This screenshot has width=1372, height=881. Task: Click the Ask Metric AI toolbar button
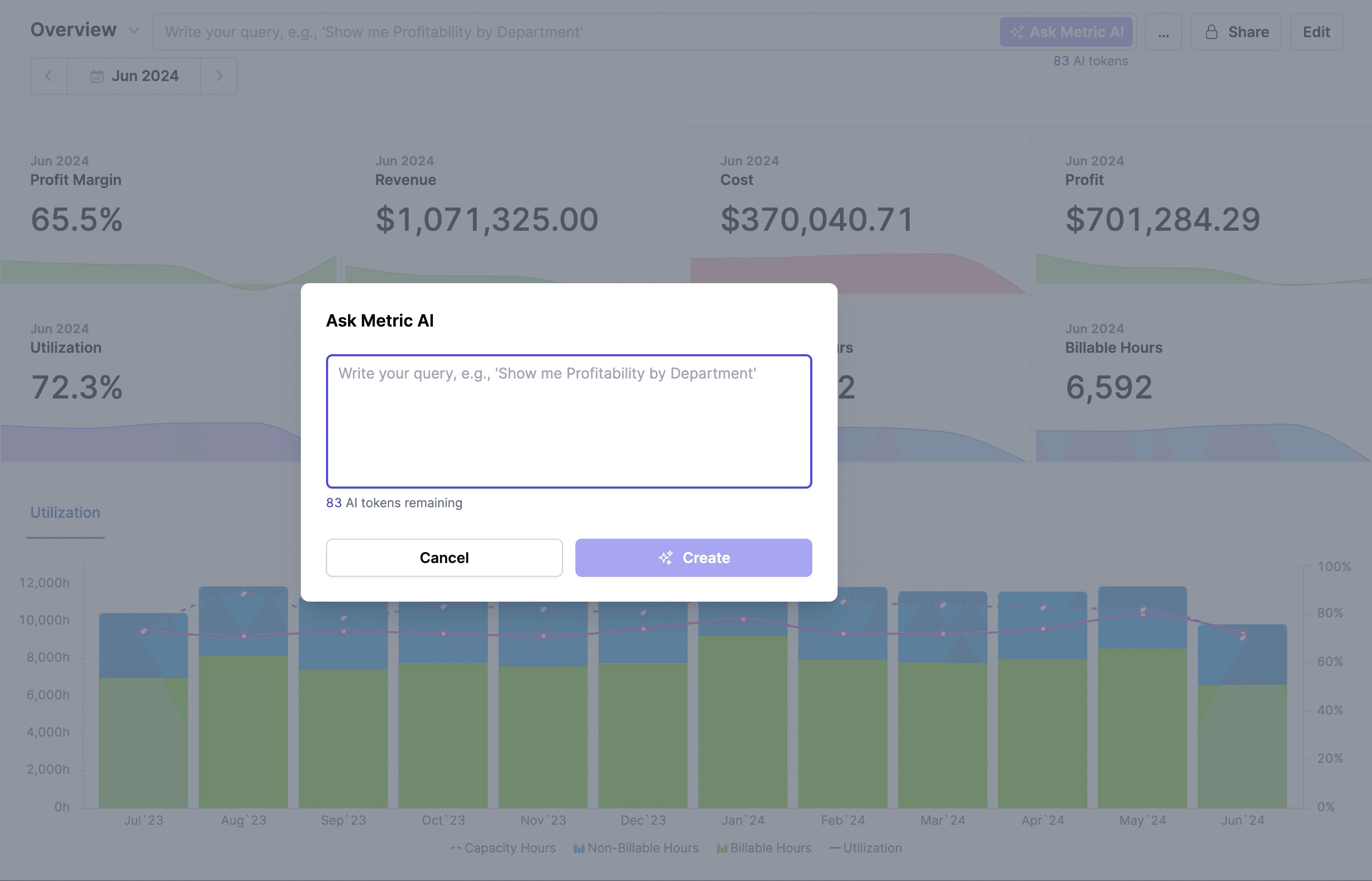pos(1066,31)
